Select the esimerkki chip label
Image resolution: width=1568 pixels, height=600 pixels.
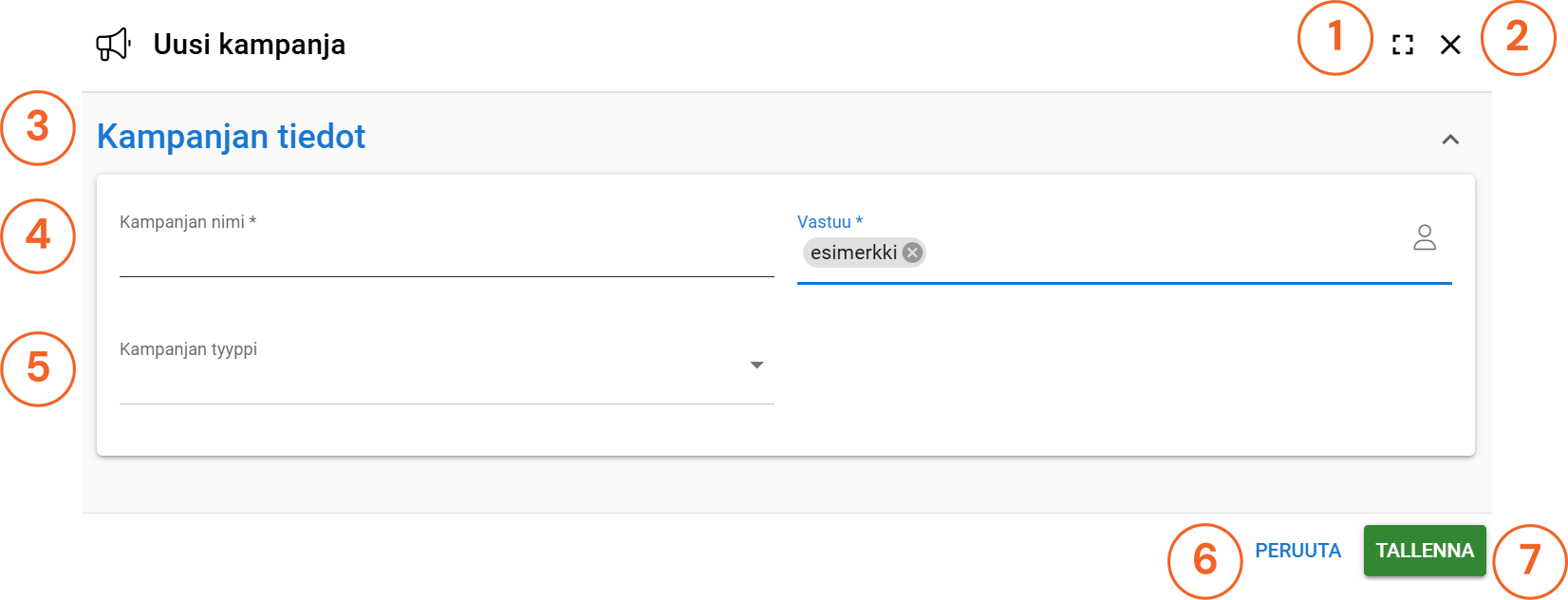[x=853, y=253]
